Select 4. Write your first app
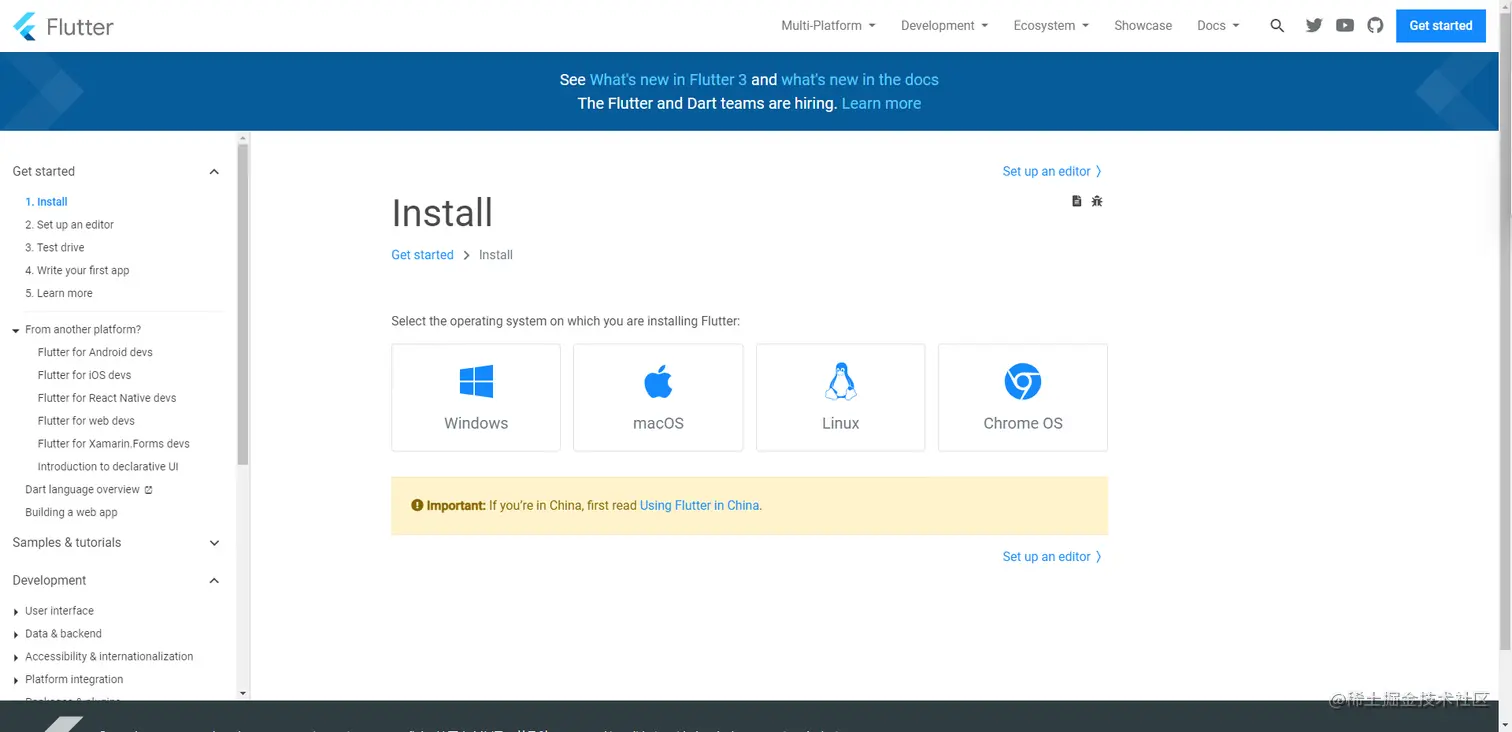The image size is (1512, 732). (x=77, y=271)
